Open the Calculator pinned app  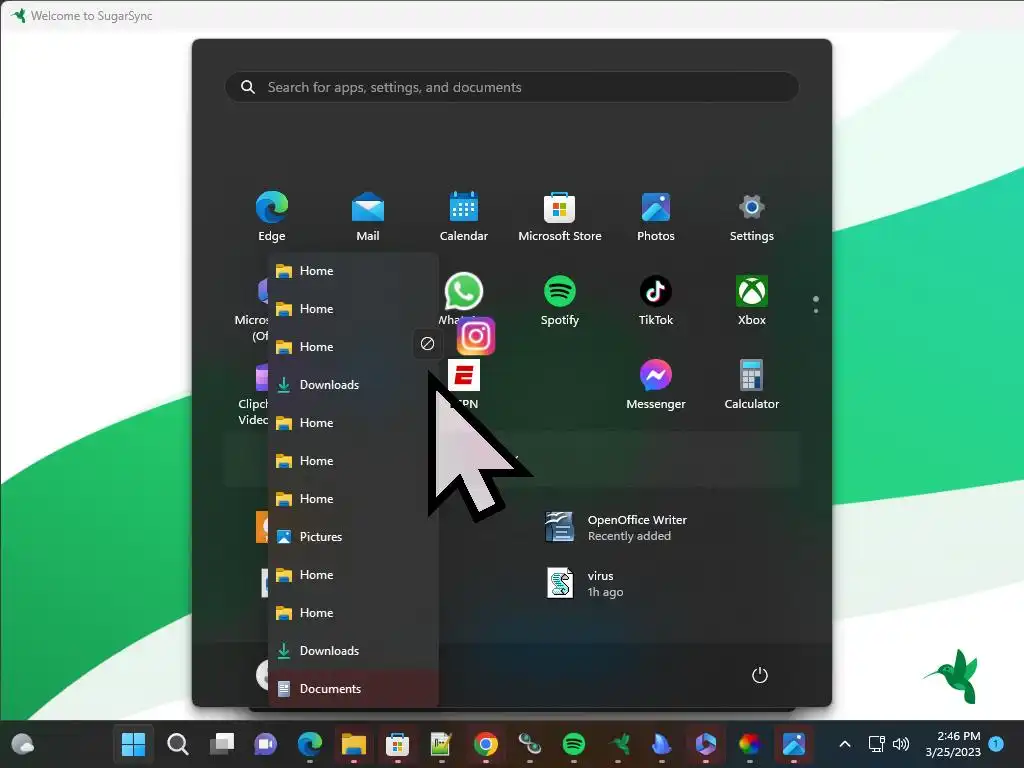(752, 384)
